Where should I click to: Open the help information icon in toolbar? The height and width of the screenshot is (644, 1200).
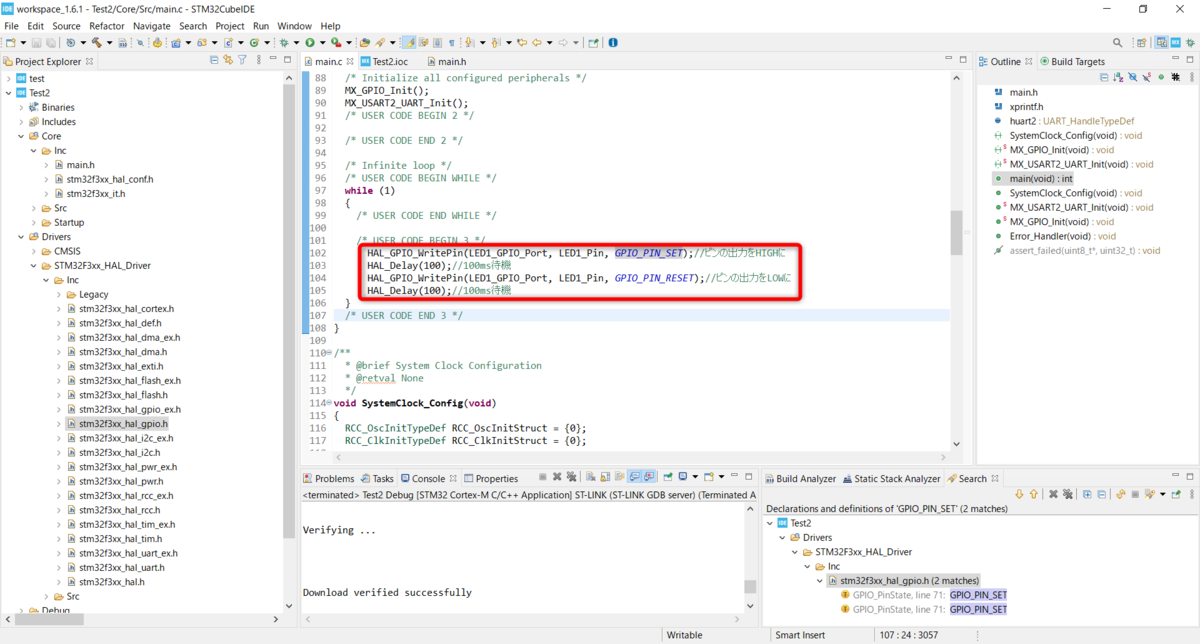coord(613,43)
